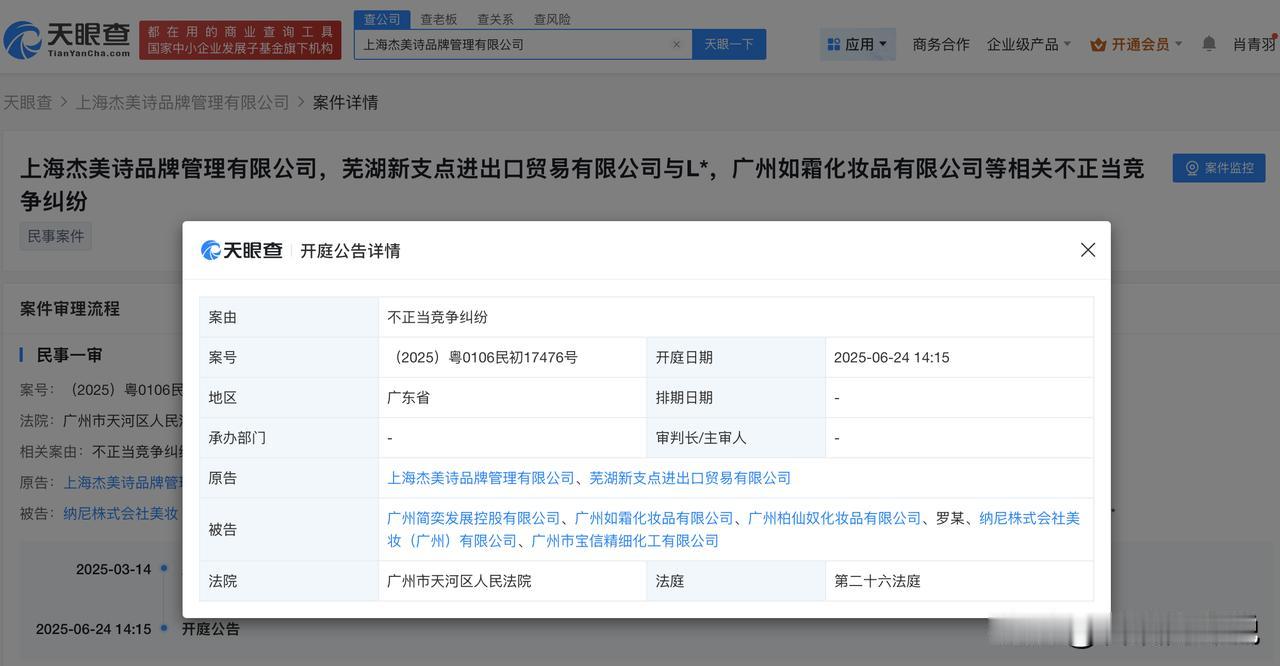This screenshot has width=1280, height=666.
Task: Click the red banner 都在用的商业查询工具
Action: pos(240,40)
